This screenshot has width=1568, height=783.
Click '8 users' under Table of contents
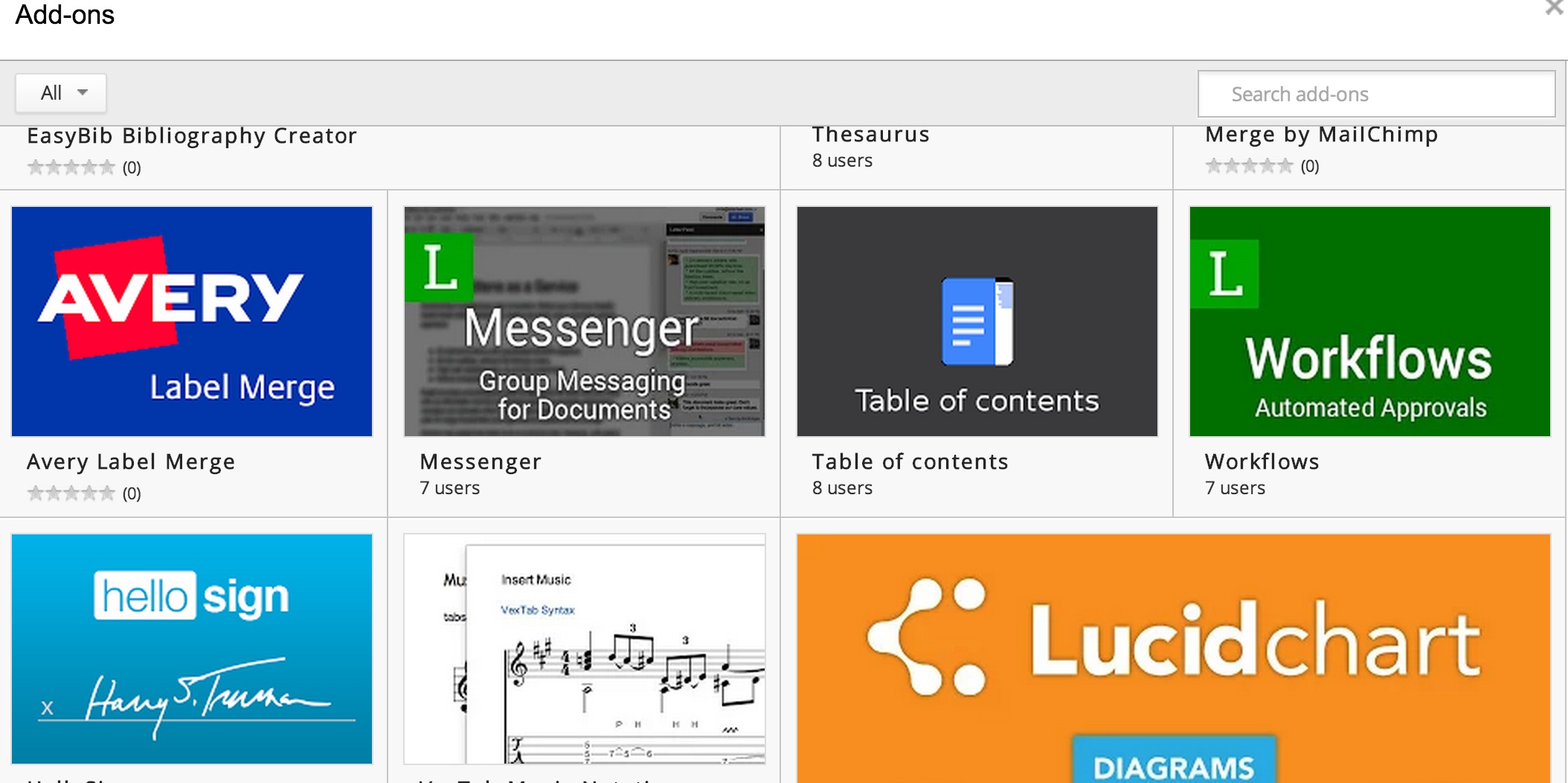coord(843,488)
